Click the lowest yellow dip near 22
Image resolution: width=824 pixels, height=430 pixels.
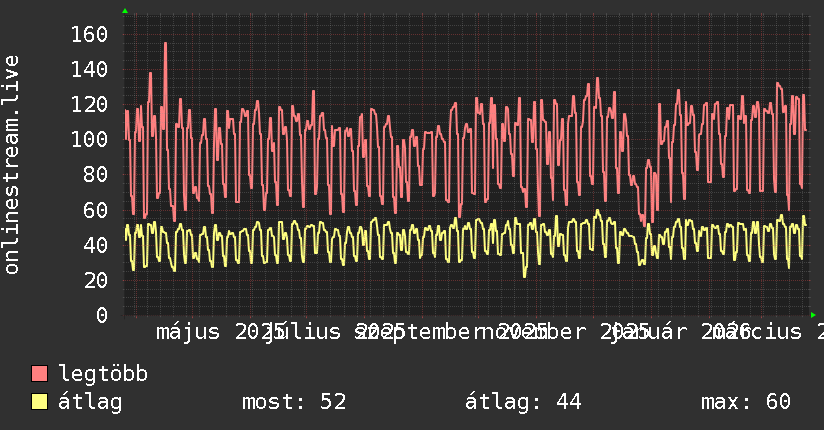click(524, 275)
